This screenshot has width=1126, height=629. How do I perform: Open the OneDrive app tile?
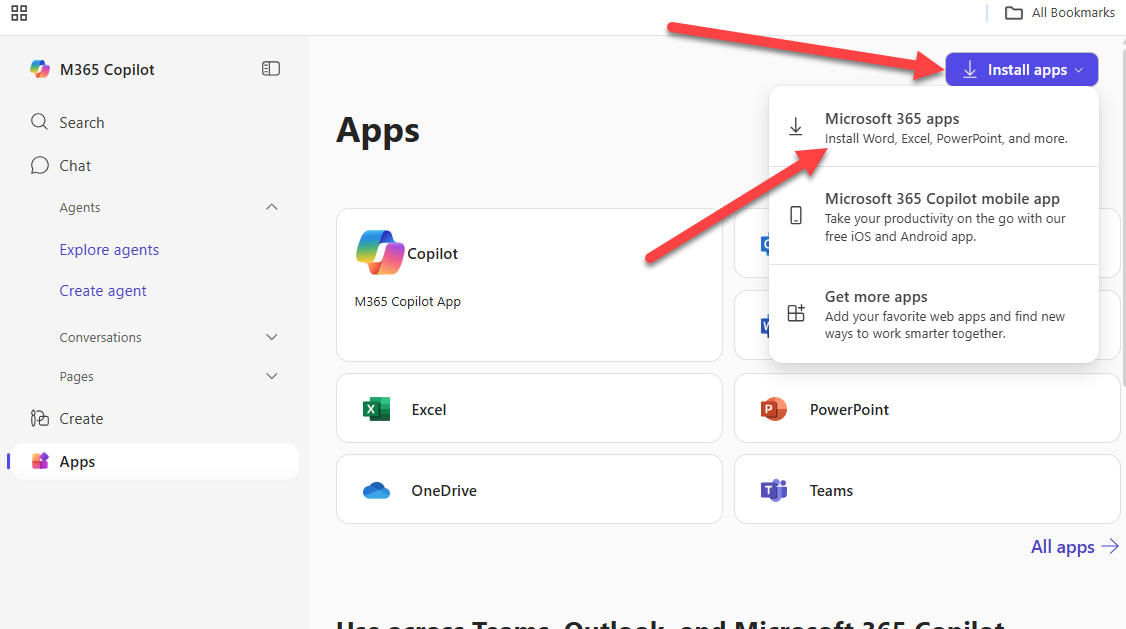(528, 491)
